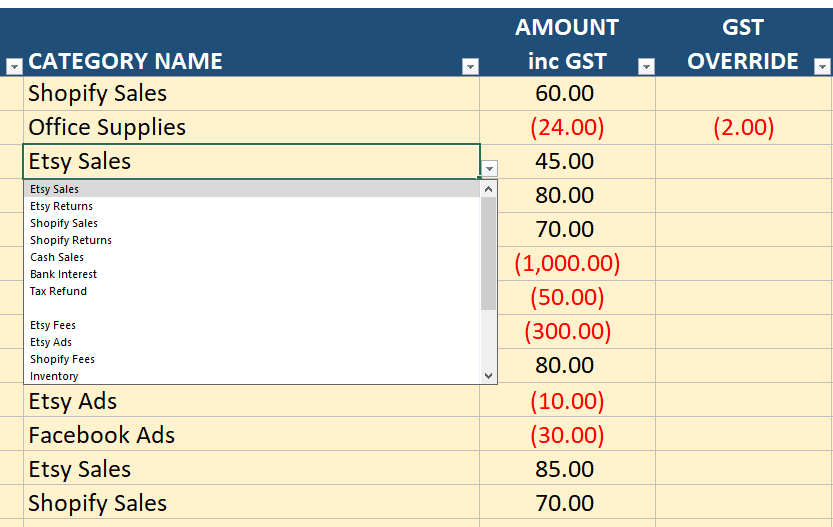Select the (30.00) amount cell

click(x=567, y=435)
